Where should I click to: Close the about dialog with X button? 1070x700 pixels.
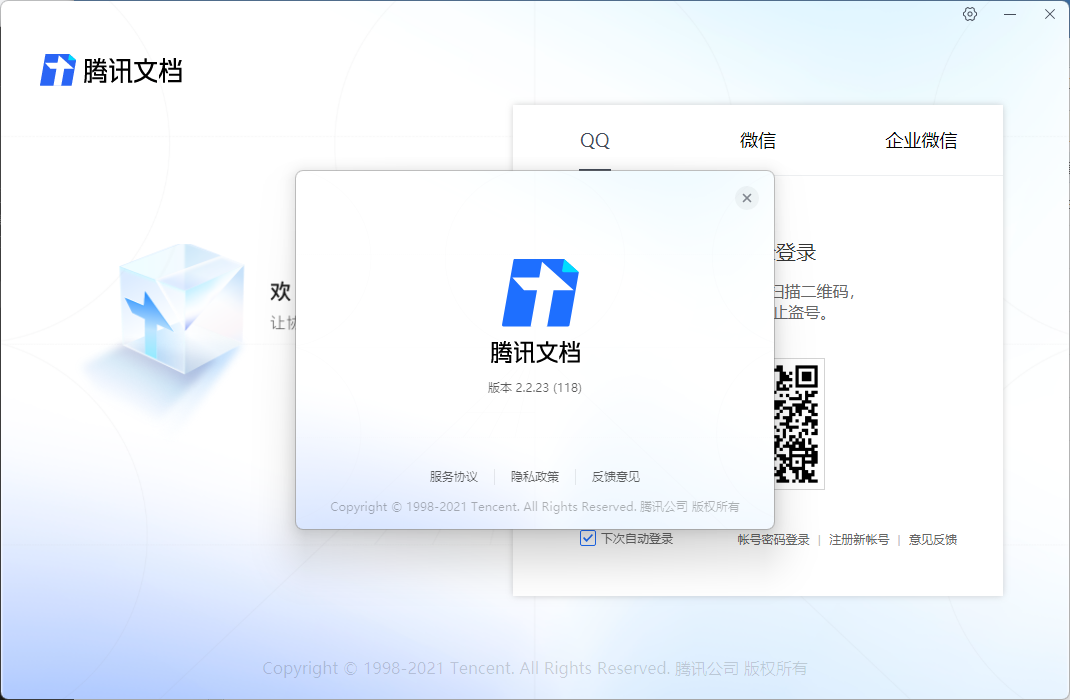pyautogui.click(x=747, y=198)
